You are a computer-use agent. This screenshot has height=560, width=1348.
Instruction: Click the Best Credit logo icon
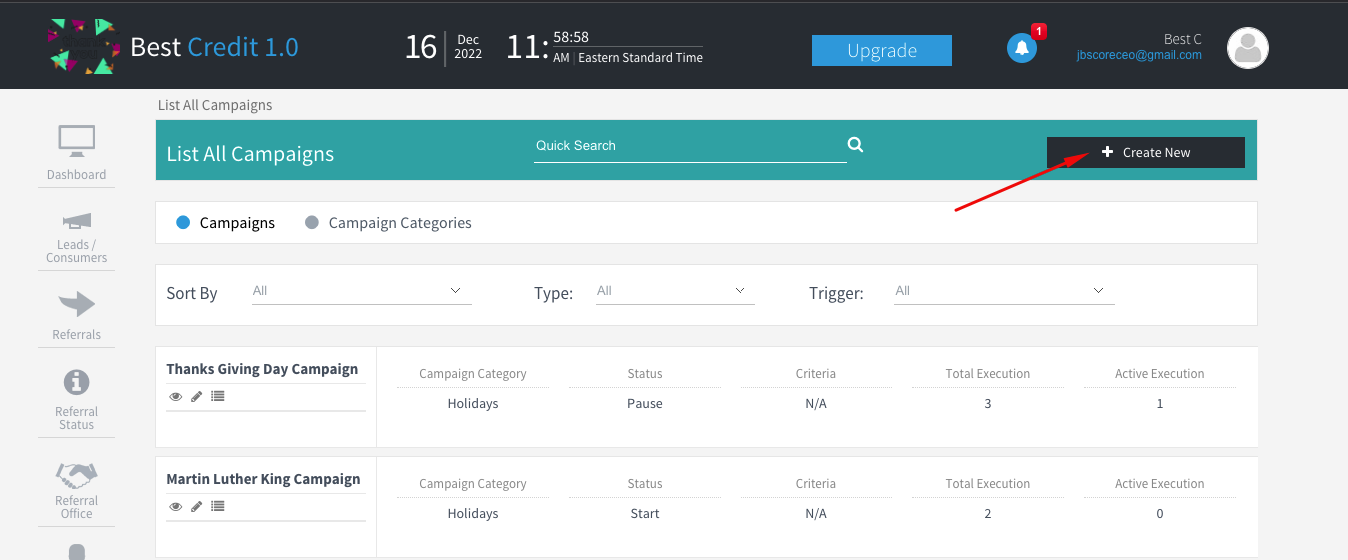pos(83,46)
